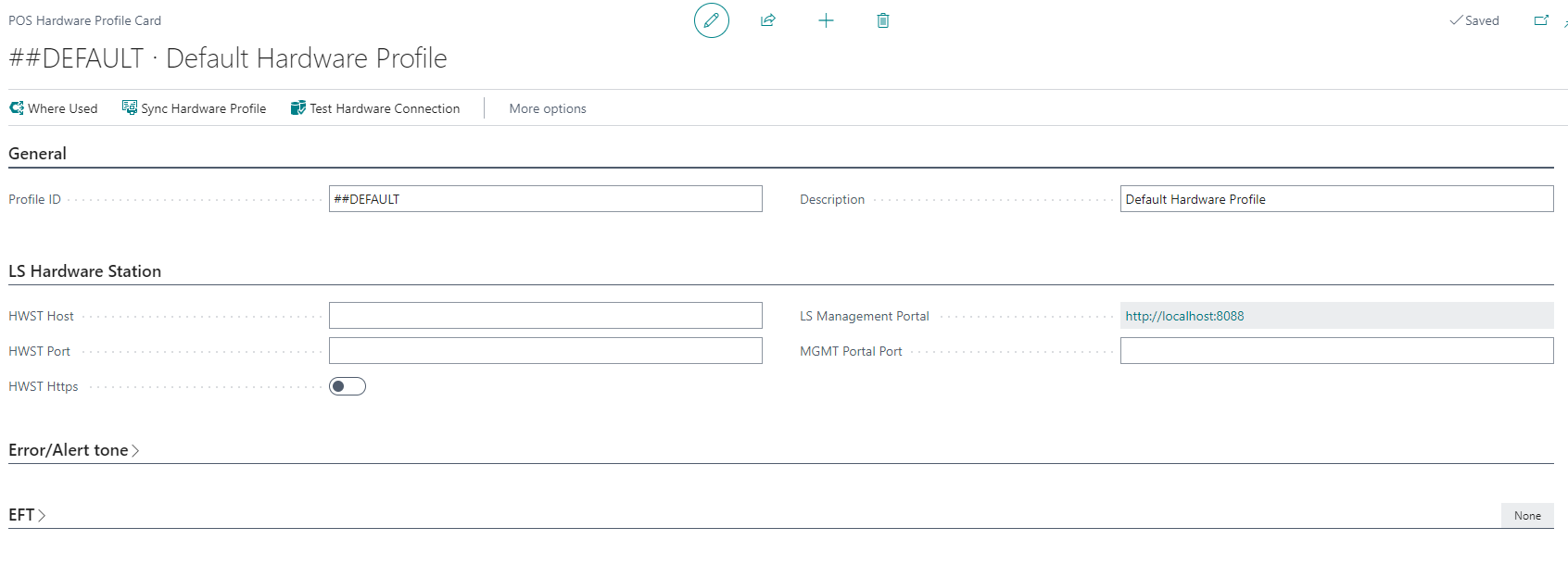Open the More options menu
This screenshot has height=565, width=1568.
[x=548, y=108]
